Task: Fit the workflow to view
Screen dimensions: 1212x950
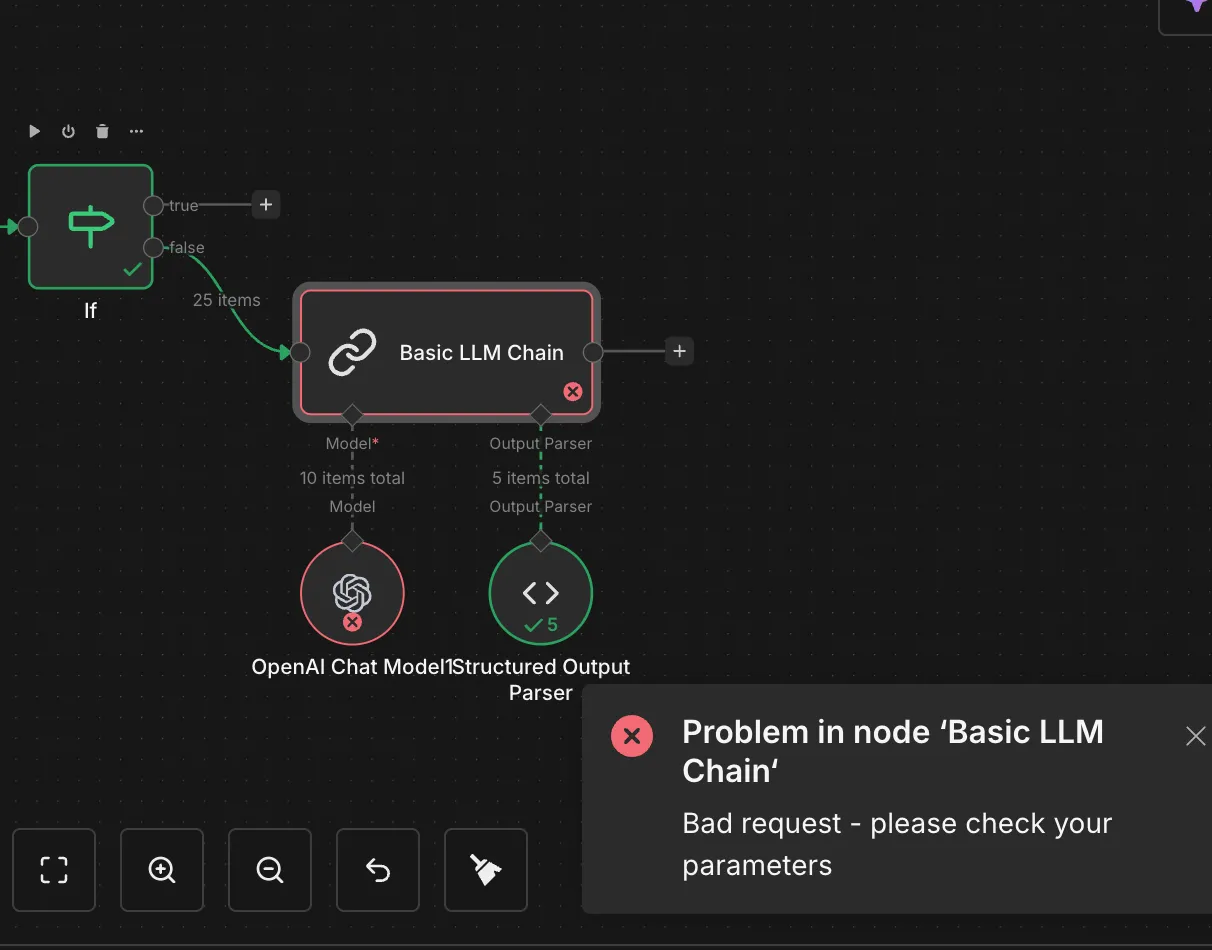Action: [54, 870]
